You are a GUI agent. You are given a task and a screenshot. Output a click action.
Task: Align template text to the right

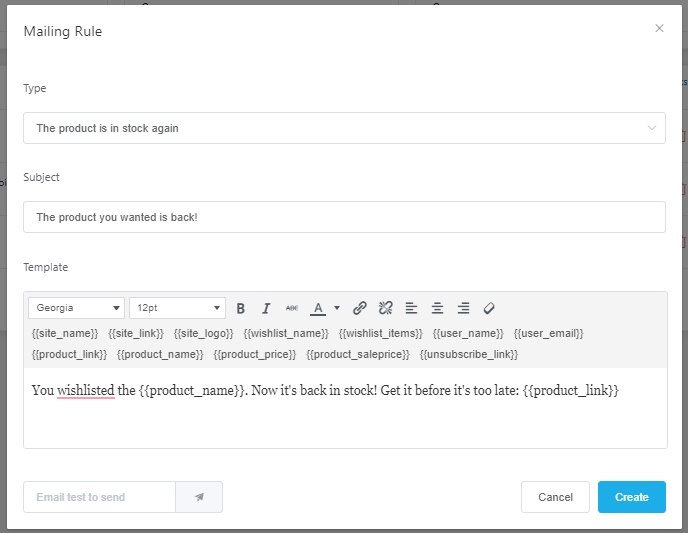[463, 308]
